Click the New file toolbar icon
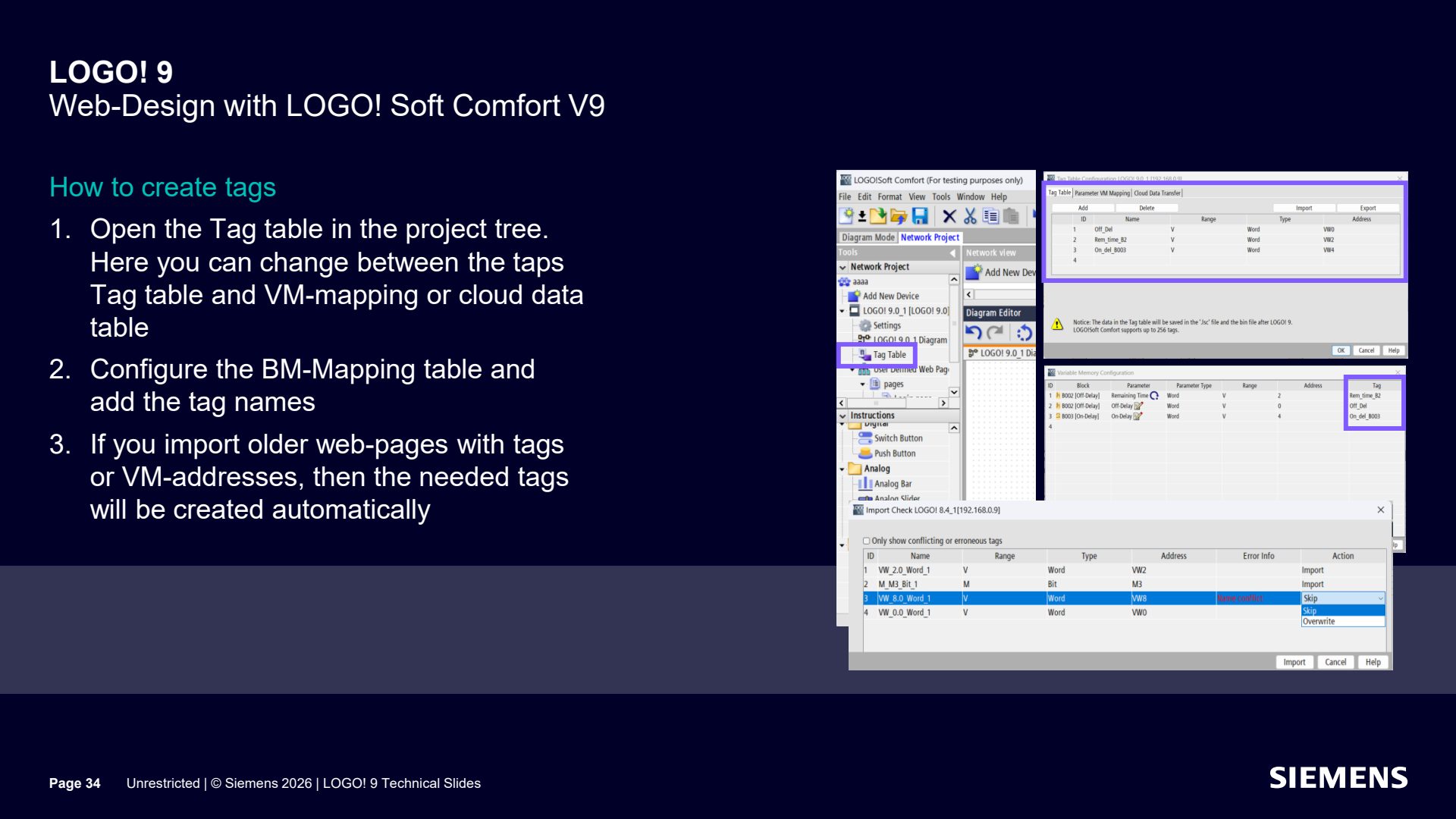Screen dimensions: 1456x819 846,217
